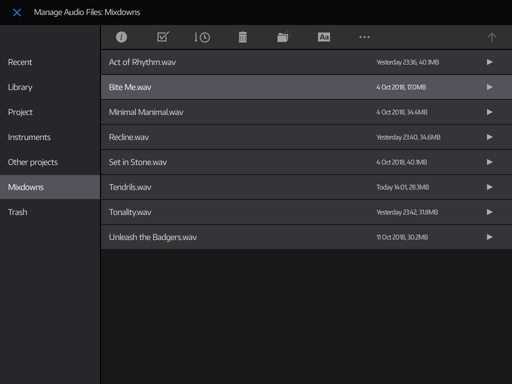The image size is (512, 384).
Task: Preview play Unleash the Badgers.wav
Action: point(489,237)
